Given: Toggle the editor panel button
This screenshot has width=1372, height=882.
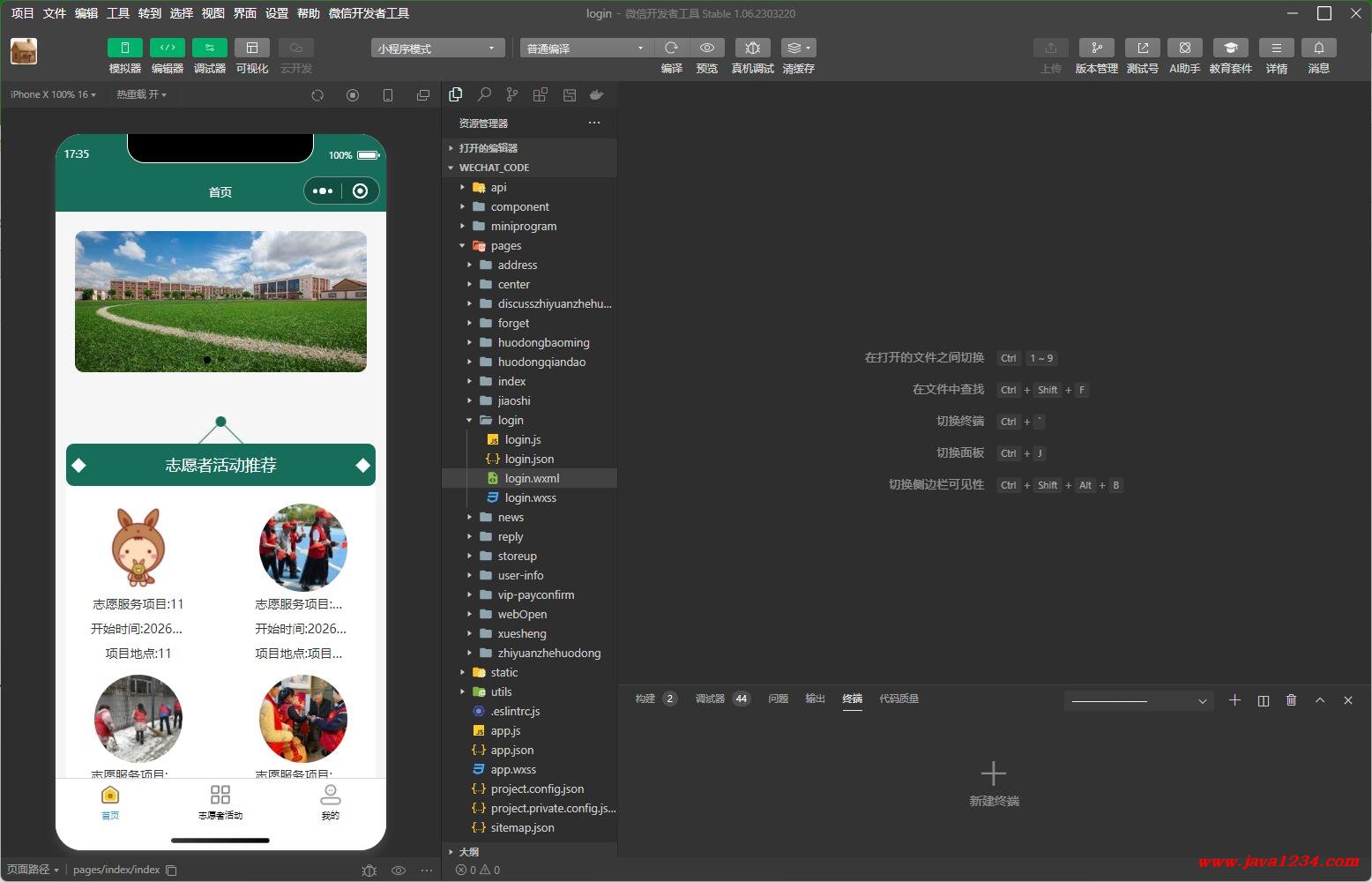Looking at the screenshot, I should (x=168, y=49).
